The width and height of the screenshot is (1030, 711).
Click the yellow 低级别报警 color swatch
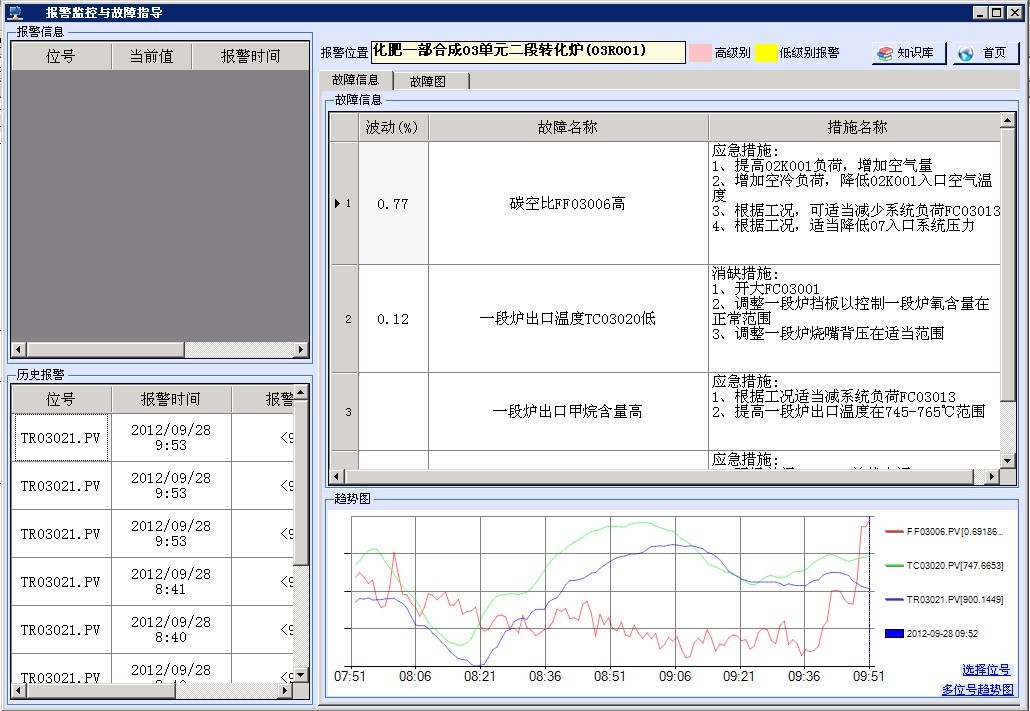coord(766,53)
